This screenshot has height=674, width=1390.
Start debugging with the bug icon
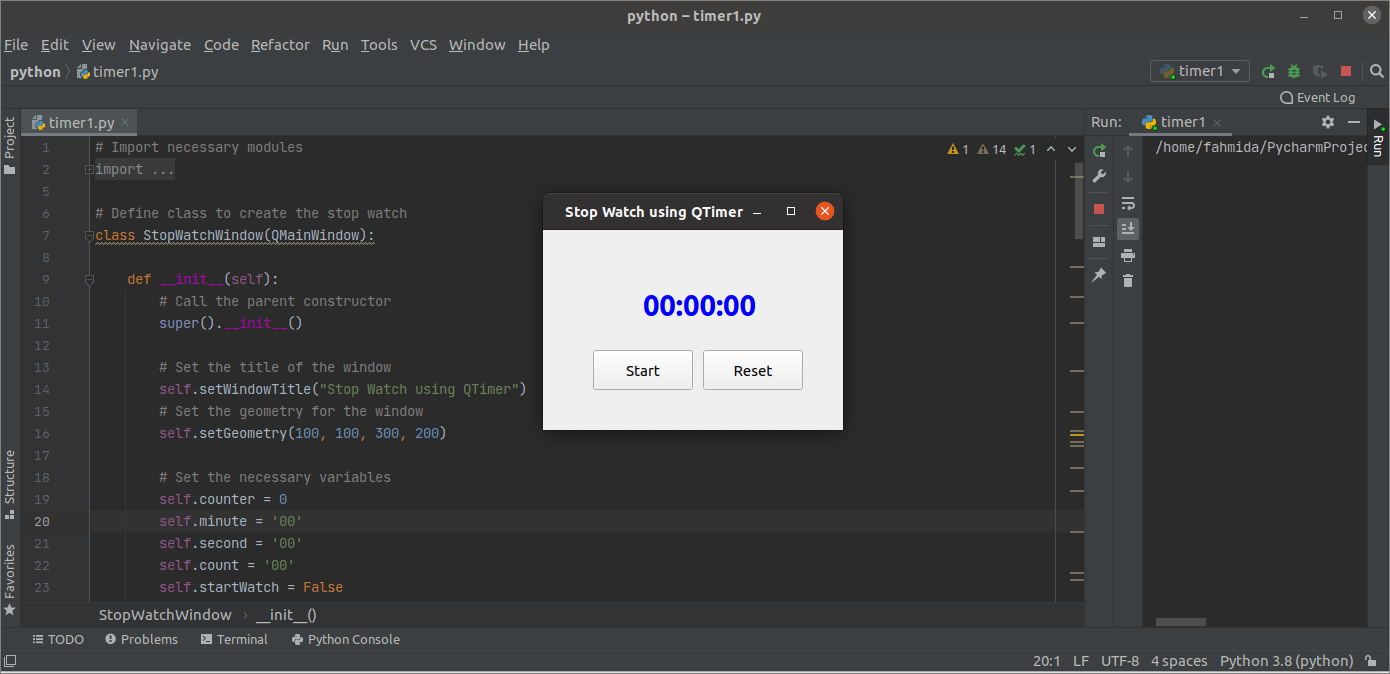coord(1293,71)
